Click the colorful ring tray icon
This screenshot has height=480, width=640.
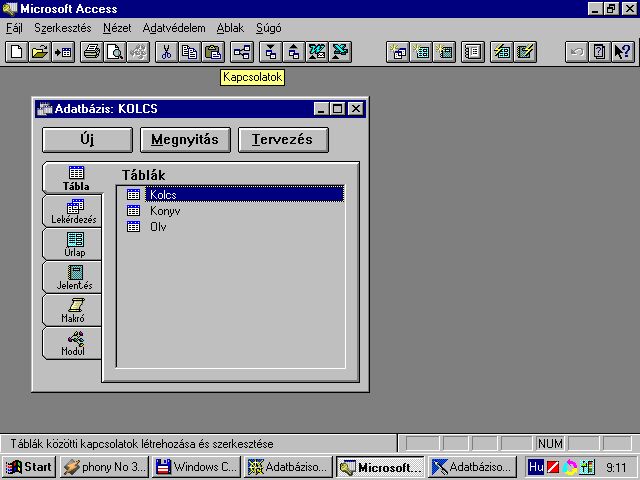(x=570, y=467)
